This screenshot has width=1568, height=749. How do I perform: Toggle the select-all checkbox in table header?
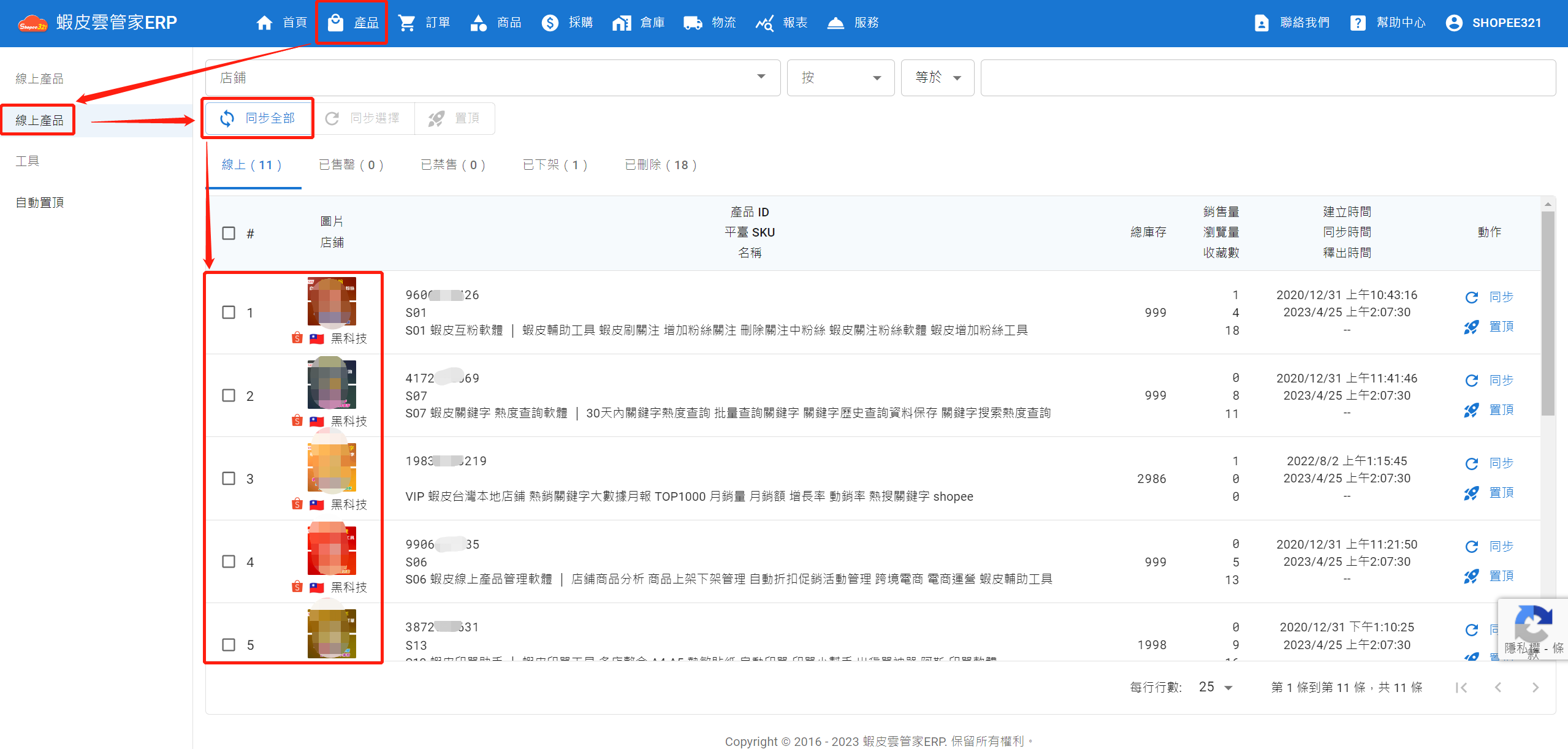pyautogui.click(x=229, y=233)
